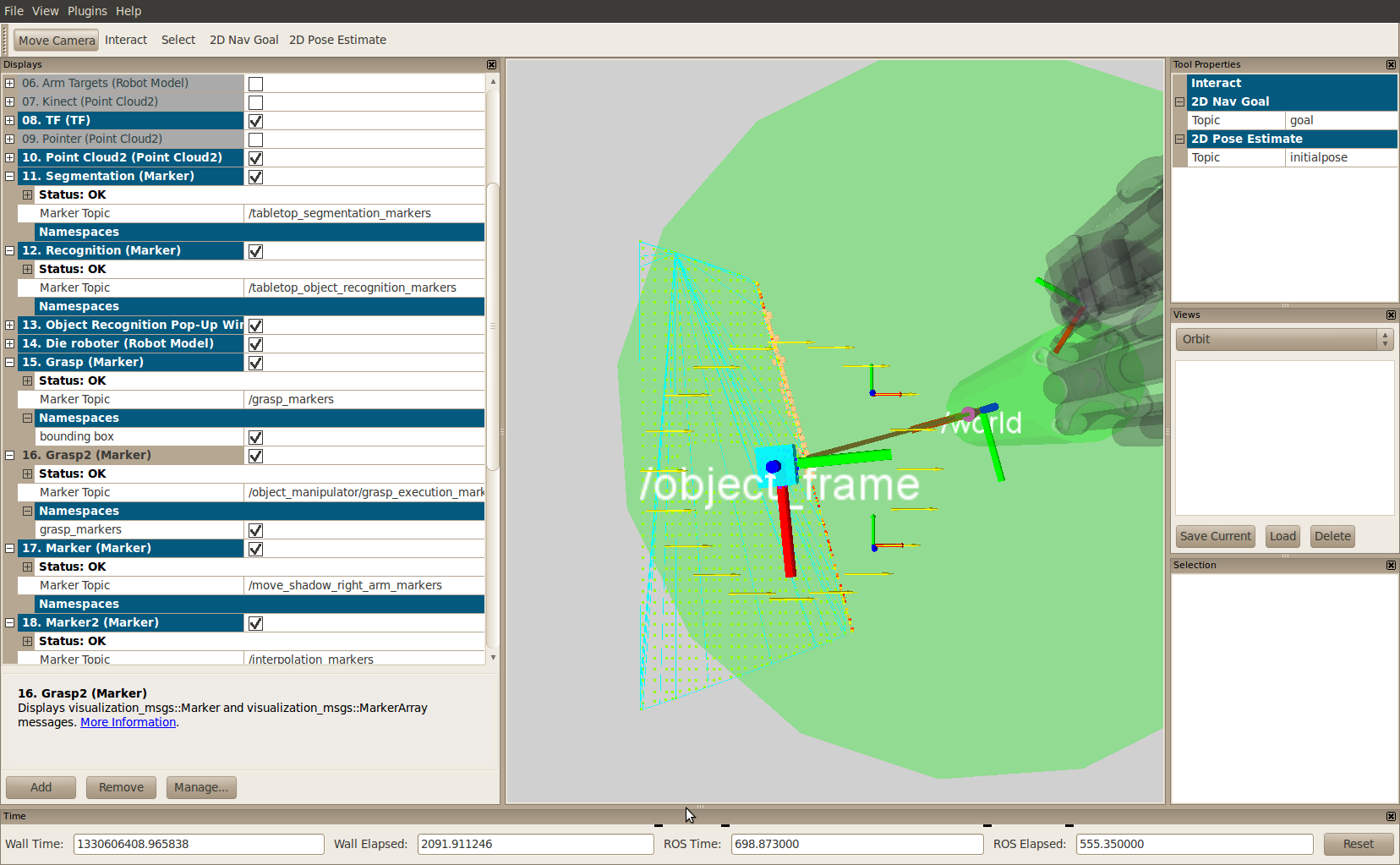Collapse the 2D Pose Estimate properties

[x=1180, y=139]
